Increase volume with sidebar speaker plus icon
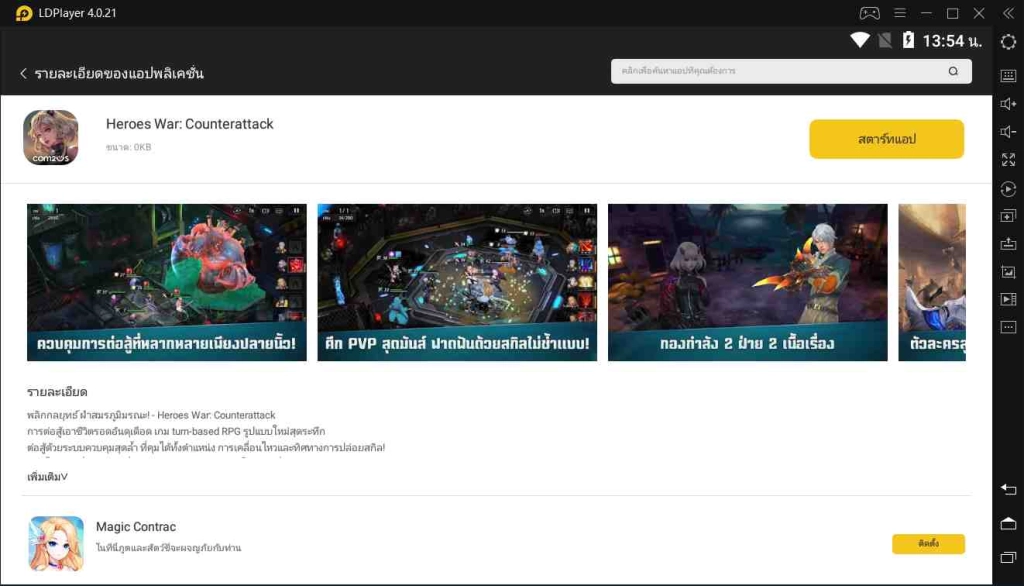 tap(1008, 104)
